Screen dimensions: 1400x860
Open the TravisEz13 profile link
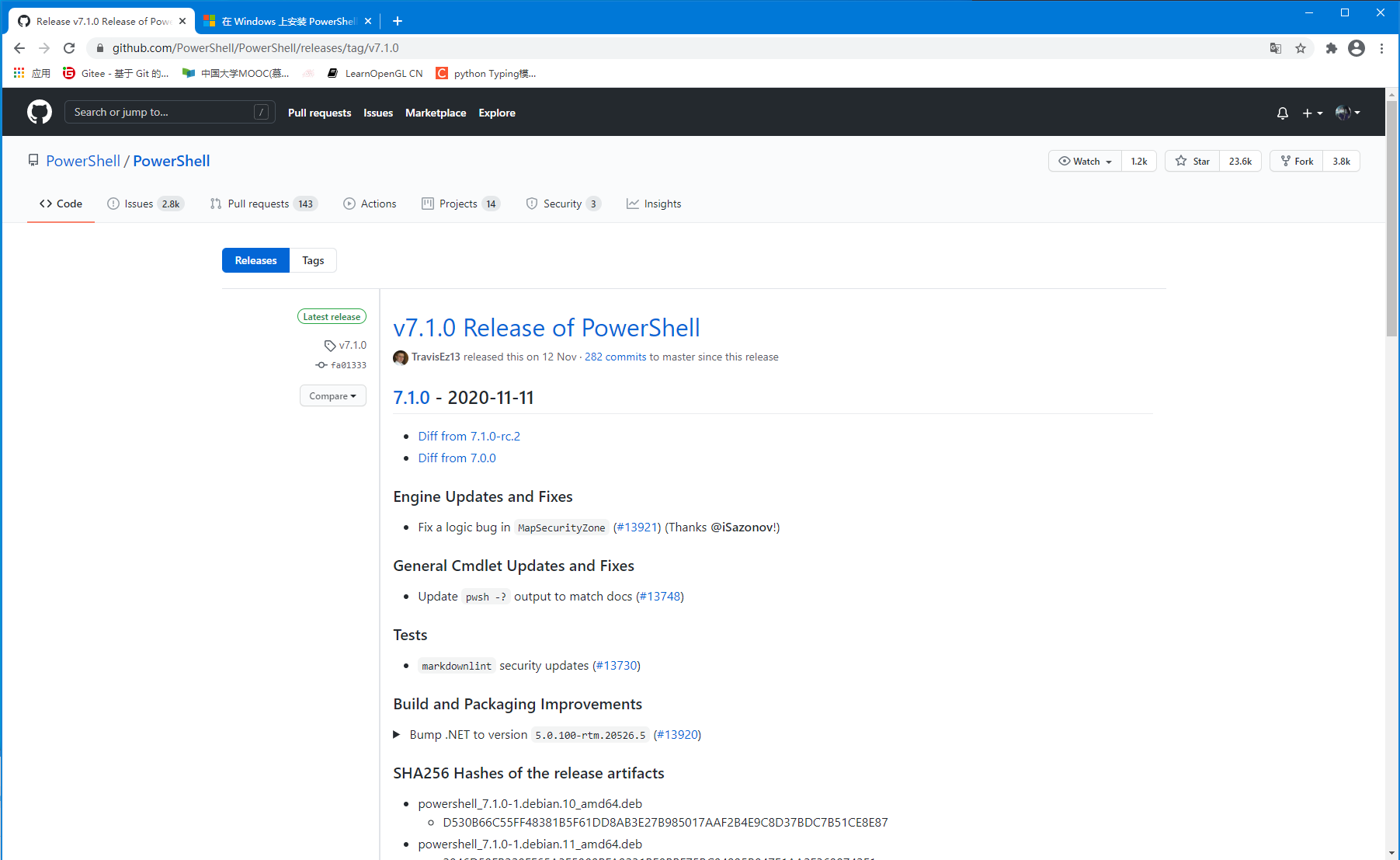(x=436, y=357)
